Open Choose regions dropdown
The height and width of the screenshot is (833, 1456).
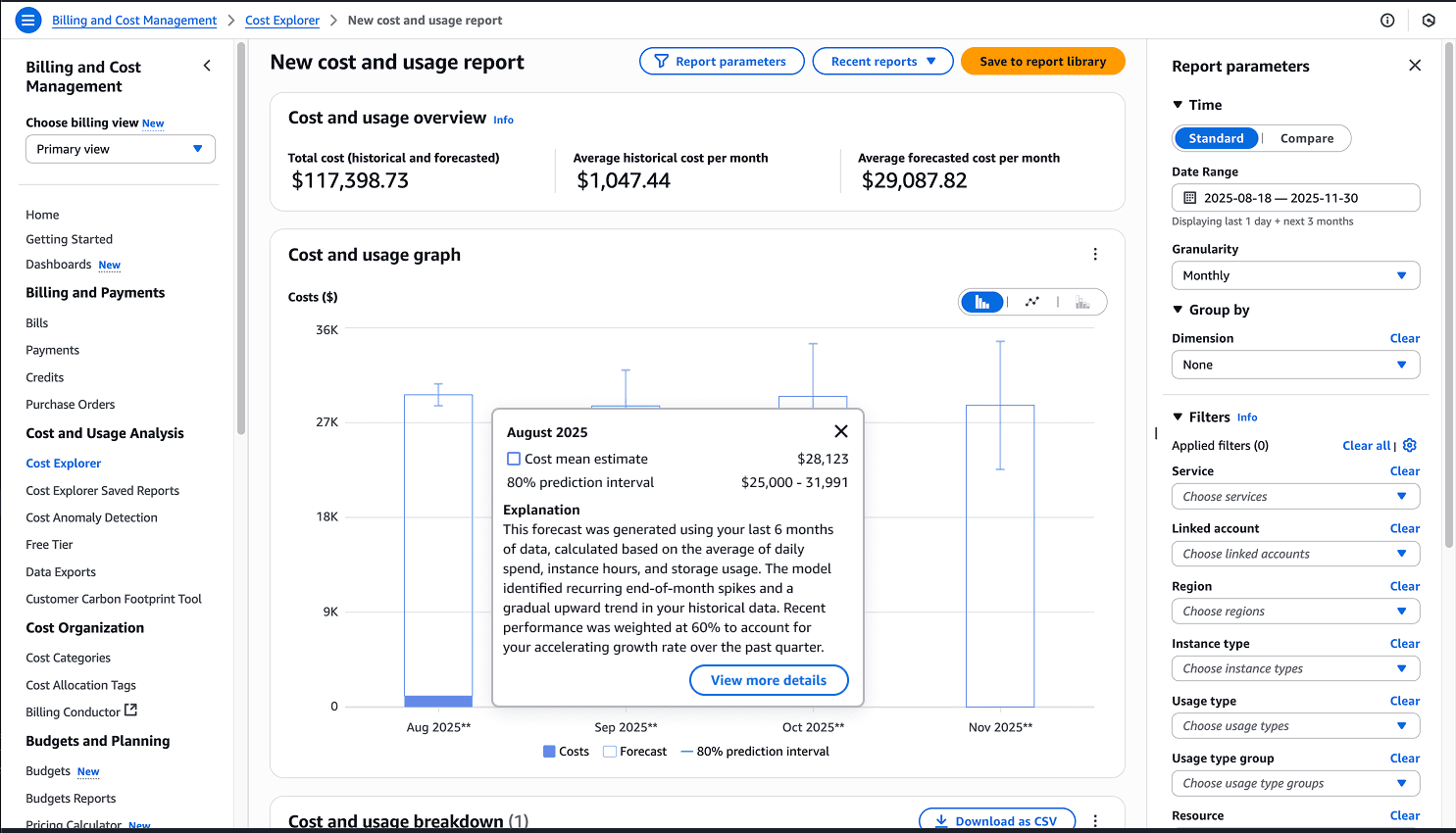(x=1295, y=612)
